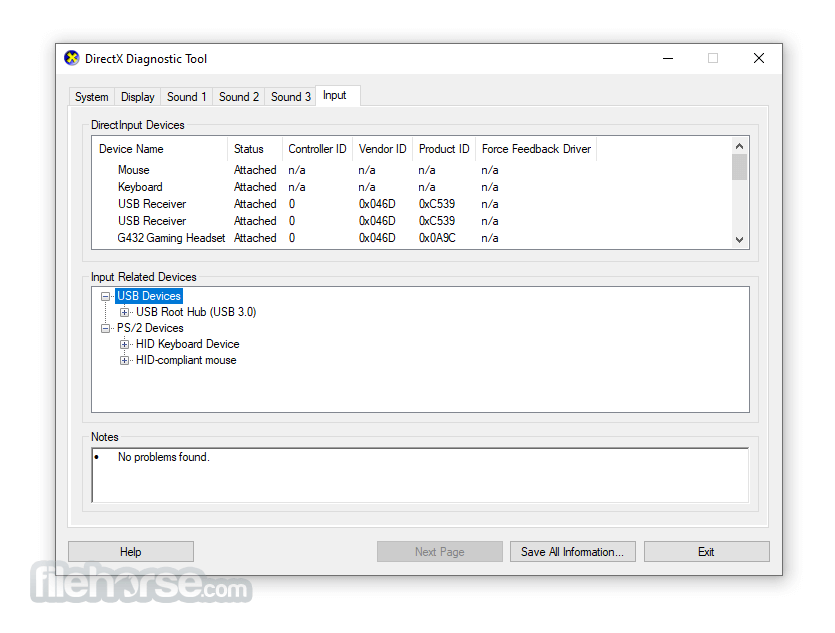Collapse the PS/2 Devices tree node

[105, 328]
